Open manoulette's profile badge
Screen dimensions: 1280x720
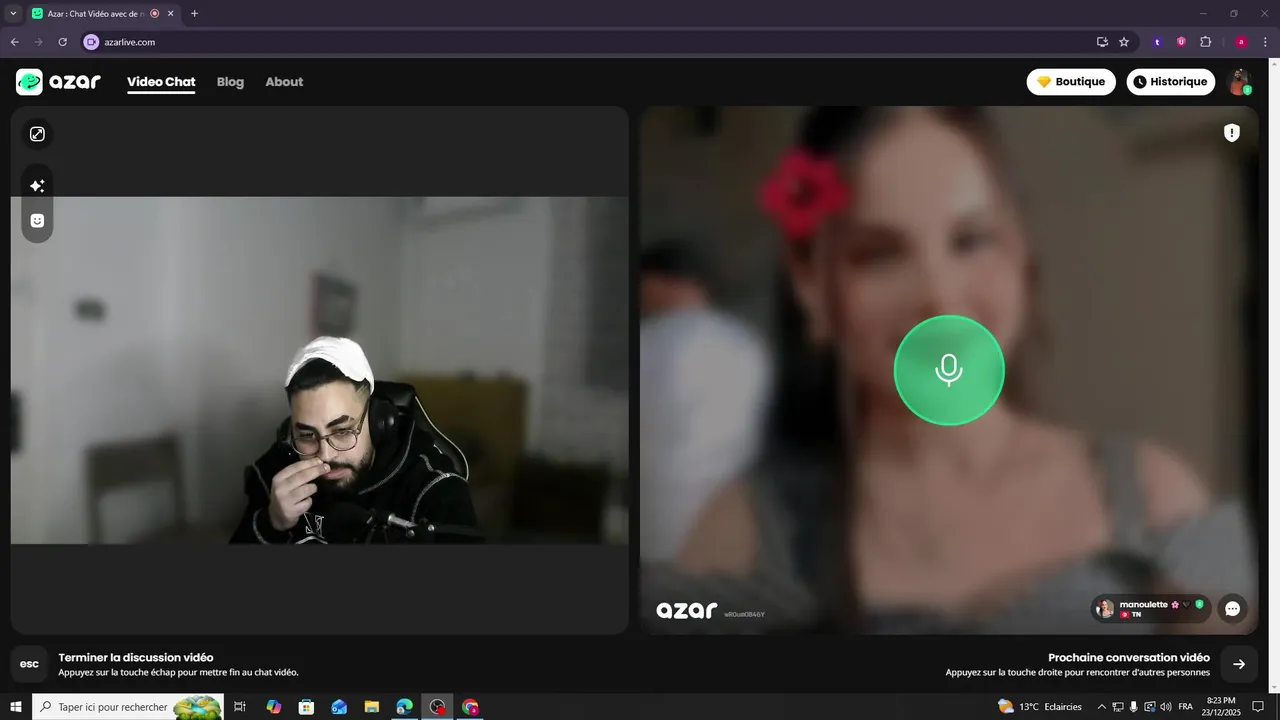click(1151, 608)
